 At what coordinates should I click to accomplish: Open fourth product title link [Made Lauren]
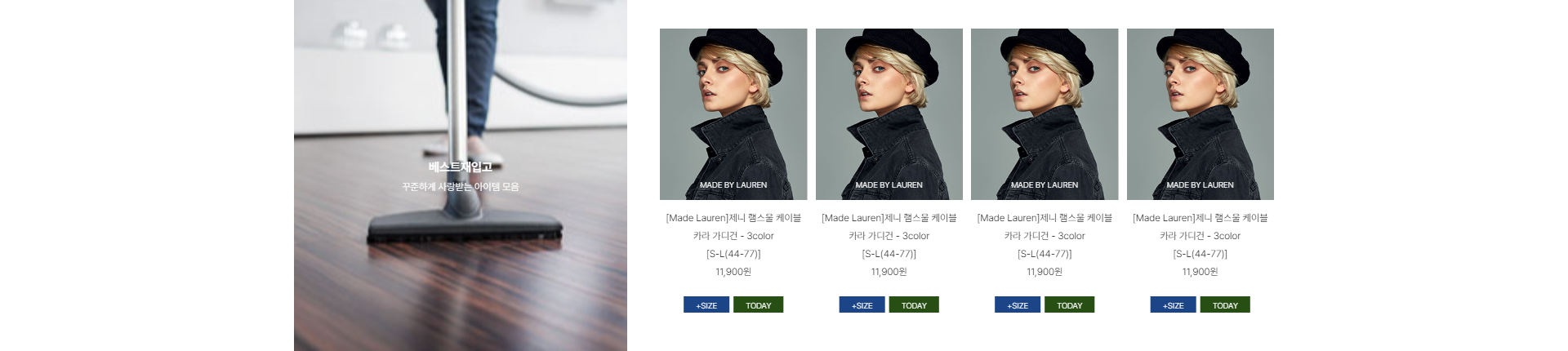[1200, 236]
